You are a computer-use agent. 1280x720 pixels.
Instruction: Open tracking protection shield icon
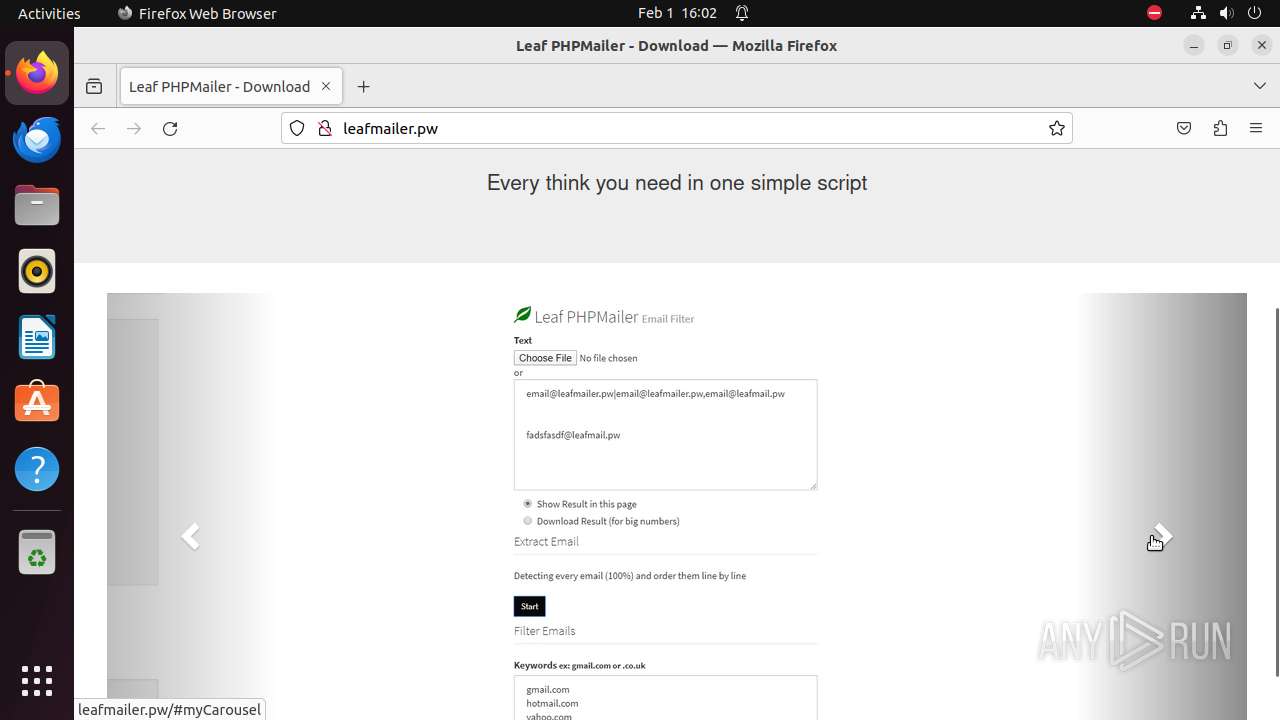(297, 128)
